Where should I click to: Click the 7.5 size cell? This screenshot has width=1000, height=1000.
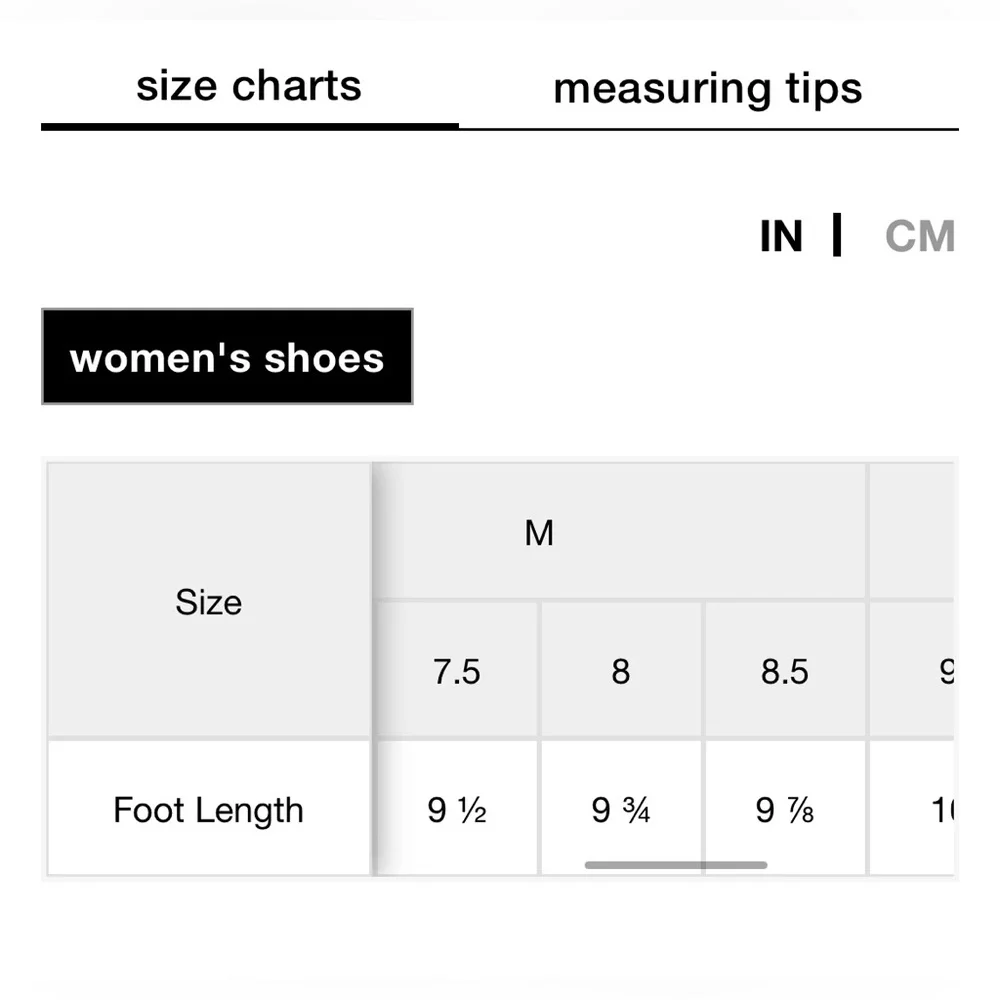coord(457,671)
